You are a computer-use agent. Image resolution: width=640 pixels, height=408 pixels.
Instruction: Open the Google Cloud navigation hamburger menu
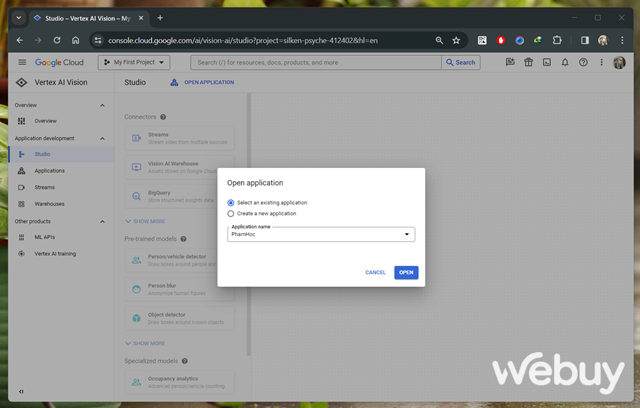click(x=22, y=62)
